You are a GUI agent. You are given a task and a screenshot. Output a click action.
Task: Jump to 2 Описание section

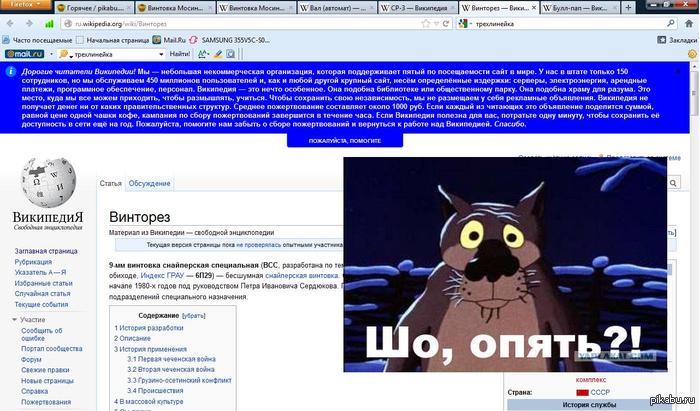coord(132,338)
